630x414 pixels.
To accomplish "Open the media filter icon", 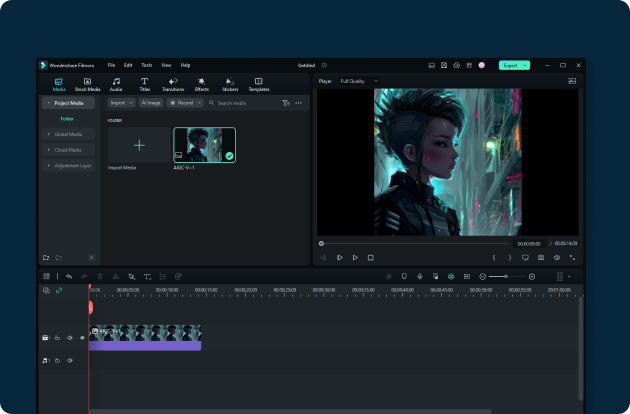I will point(286,103).
